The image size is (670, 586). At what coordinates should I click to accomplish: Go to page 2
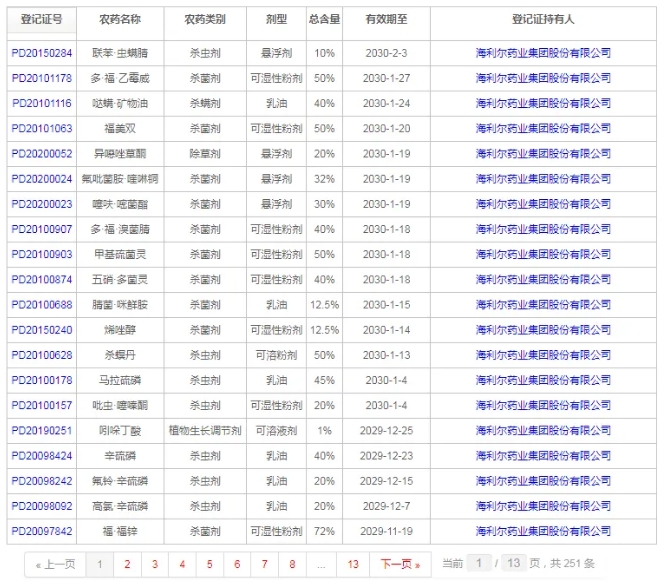(x=127, y=565)
